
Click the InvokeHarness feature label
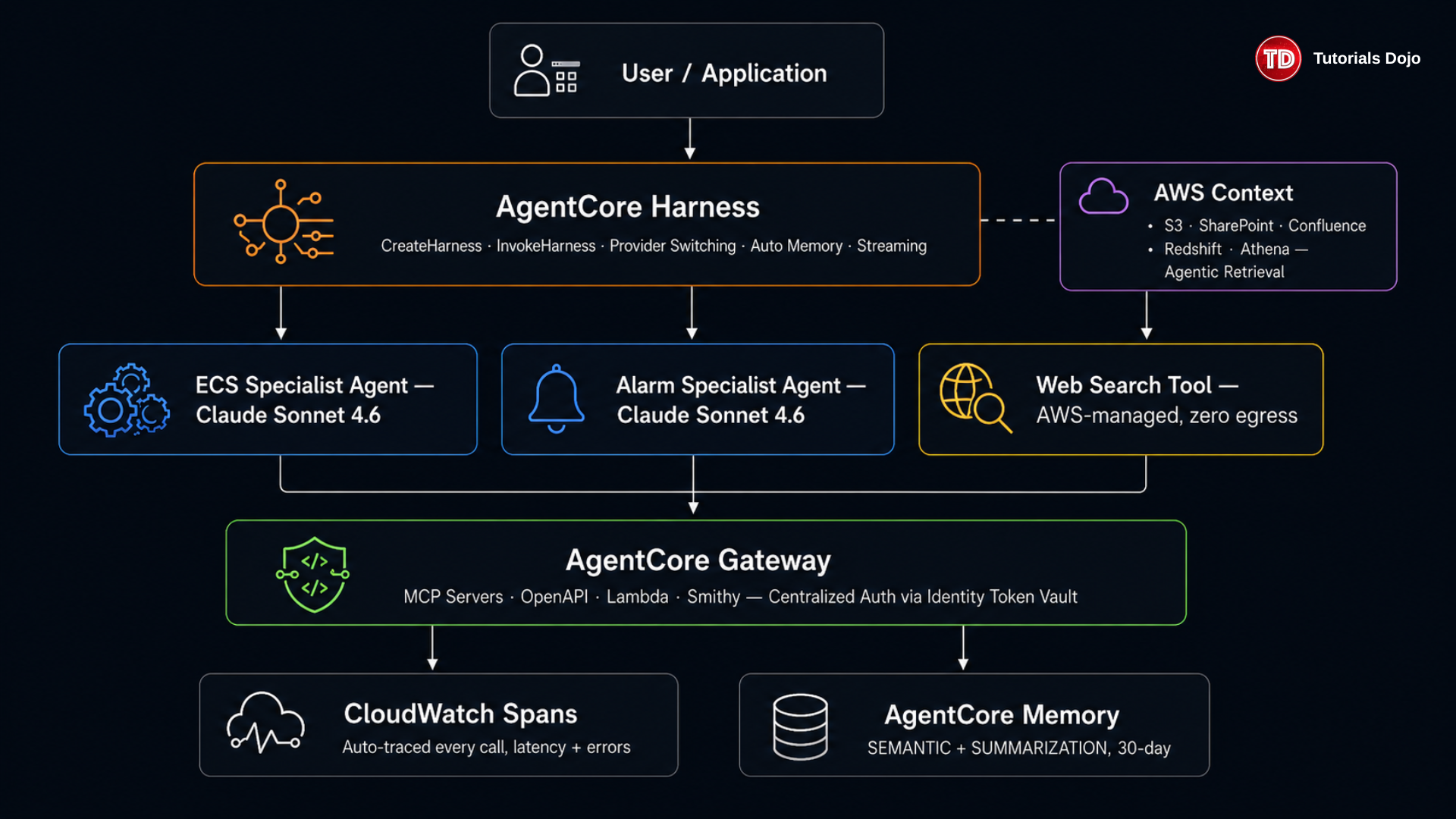tap(546, 246)
